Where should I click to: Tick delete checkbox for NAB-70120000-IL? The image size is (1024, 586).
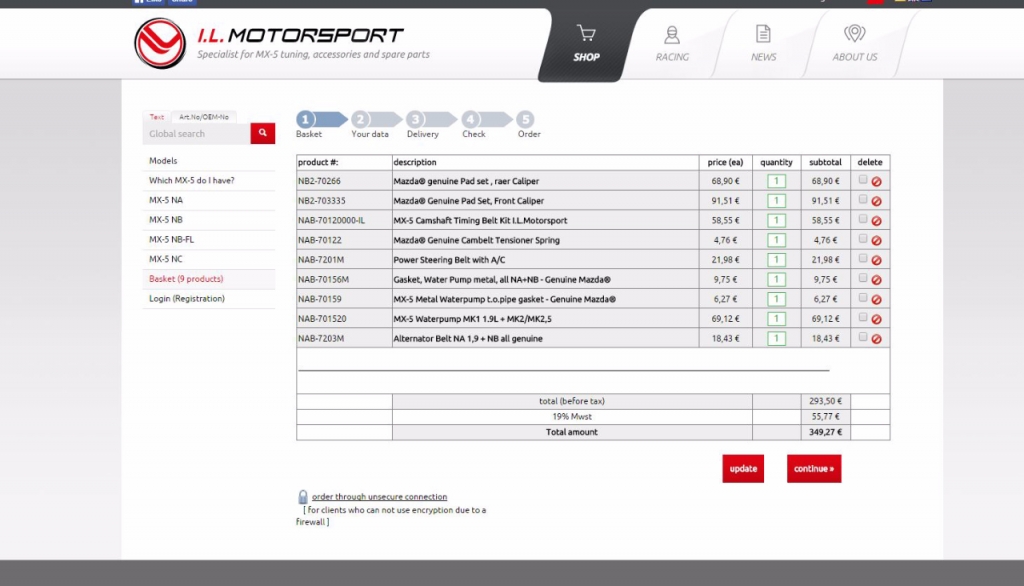click(863, 219)
